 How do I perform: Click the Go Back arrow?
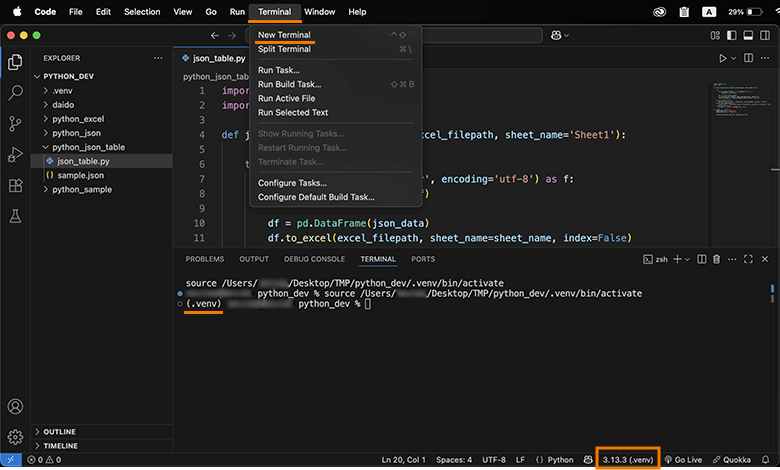[x=215, y=35]
